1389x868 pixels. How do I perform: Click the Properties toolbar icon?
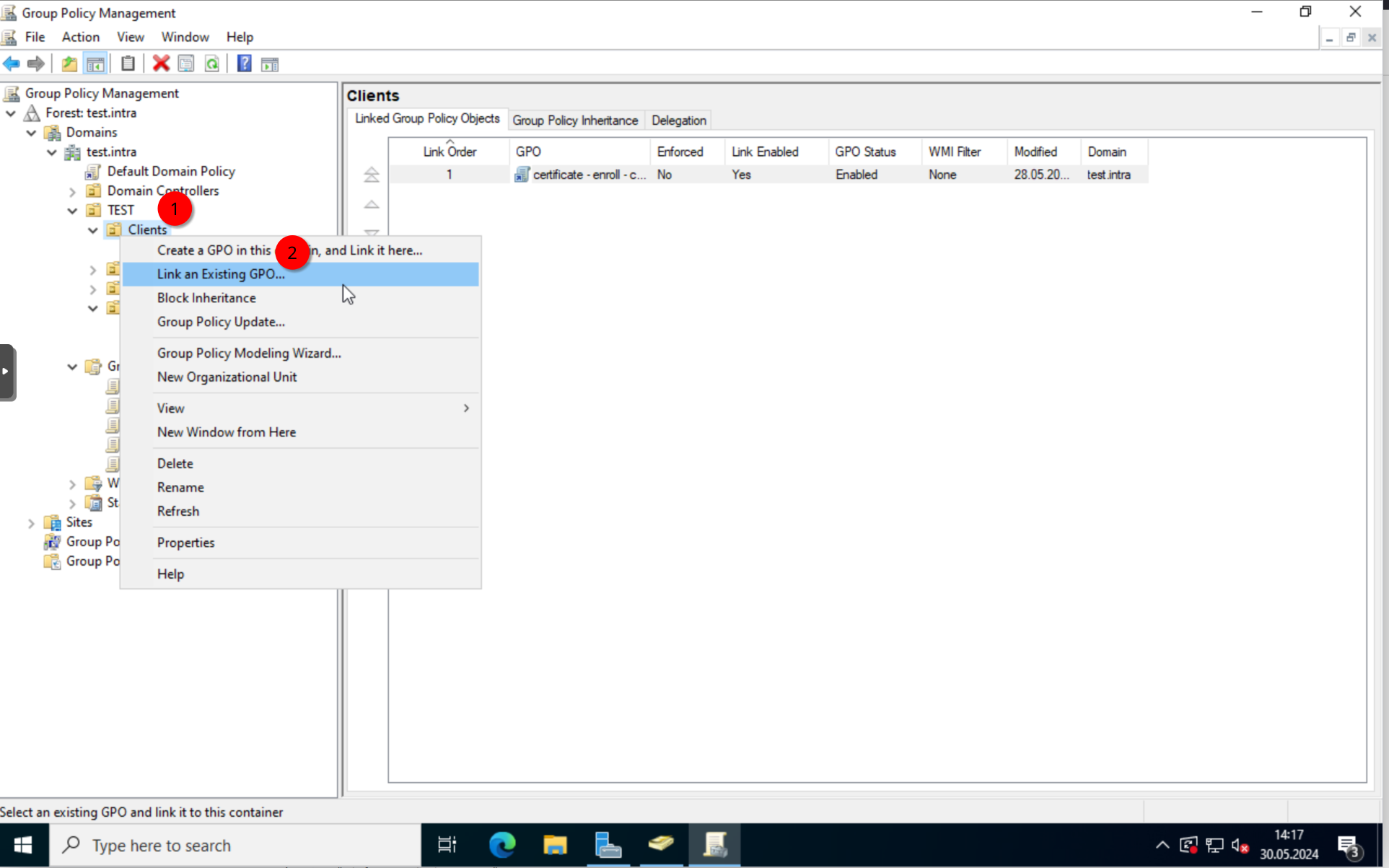click(186, 63)
